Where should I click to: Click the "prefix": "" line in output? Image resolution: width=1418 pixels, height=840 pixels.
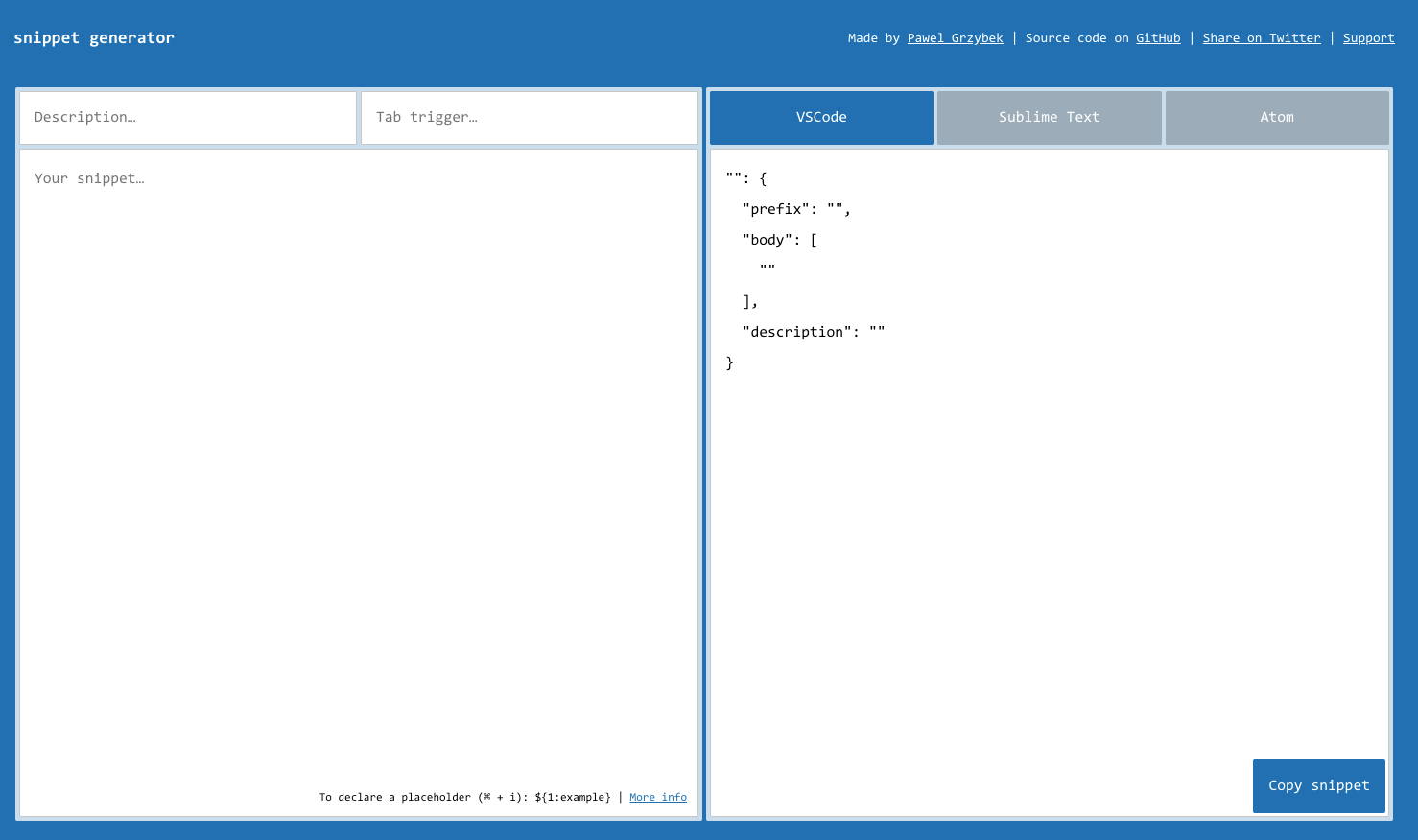[796, 209]
